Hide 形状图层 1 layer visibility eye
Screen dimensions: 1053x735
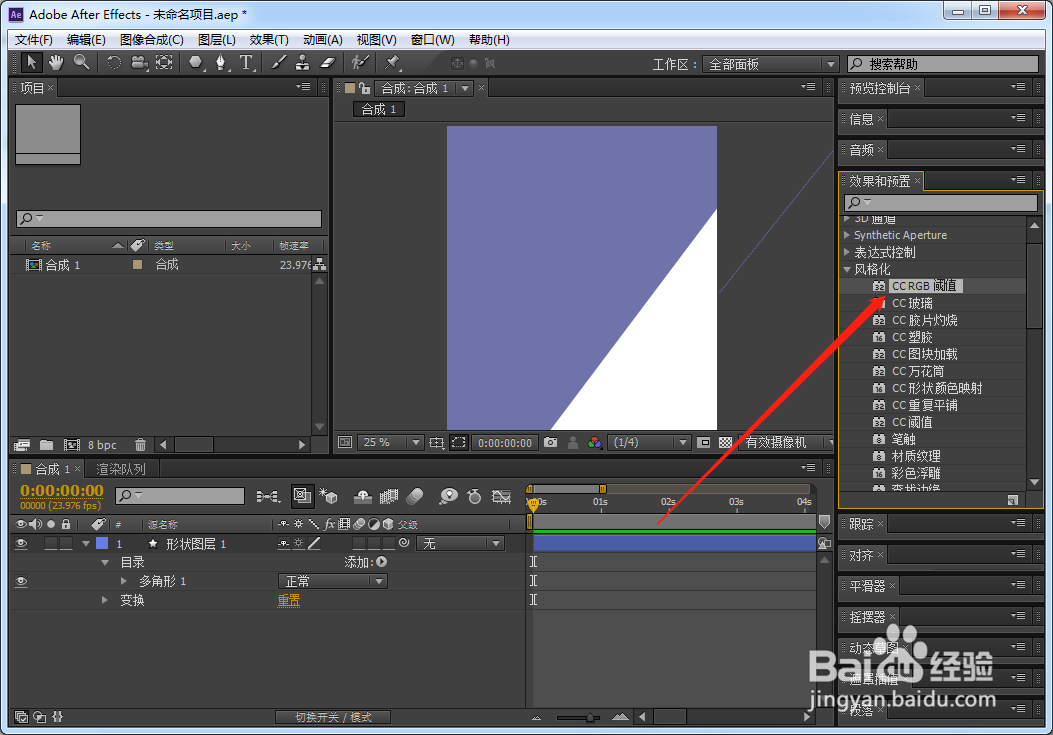[21, 544]
